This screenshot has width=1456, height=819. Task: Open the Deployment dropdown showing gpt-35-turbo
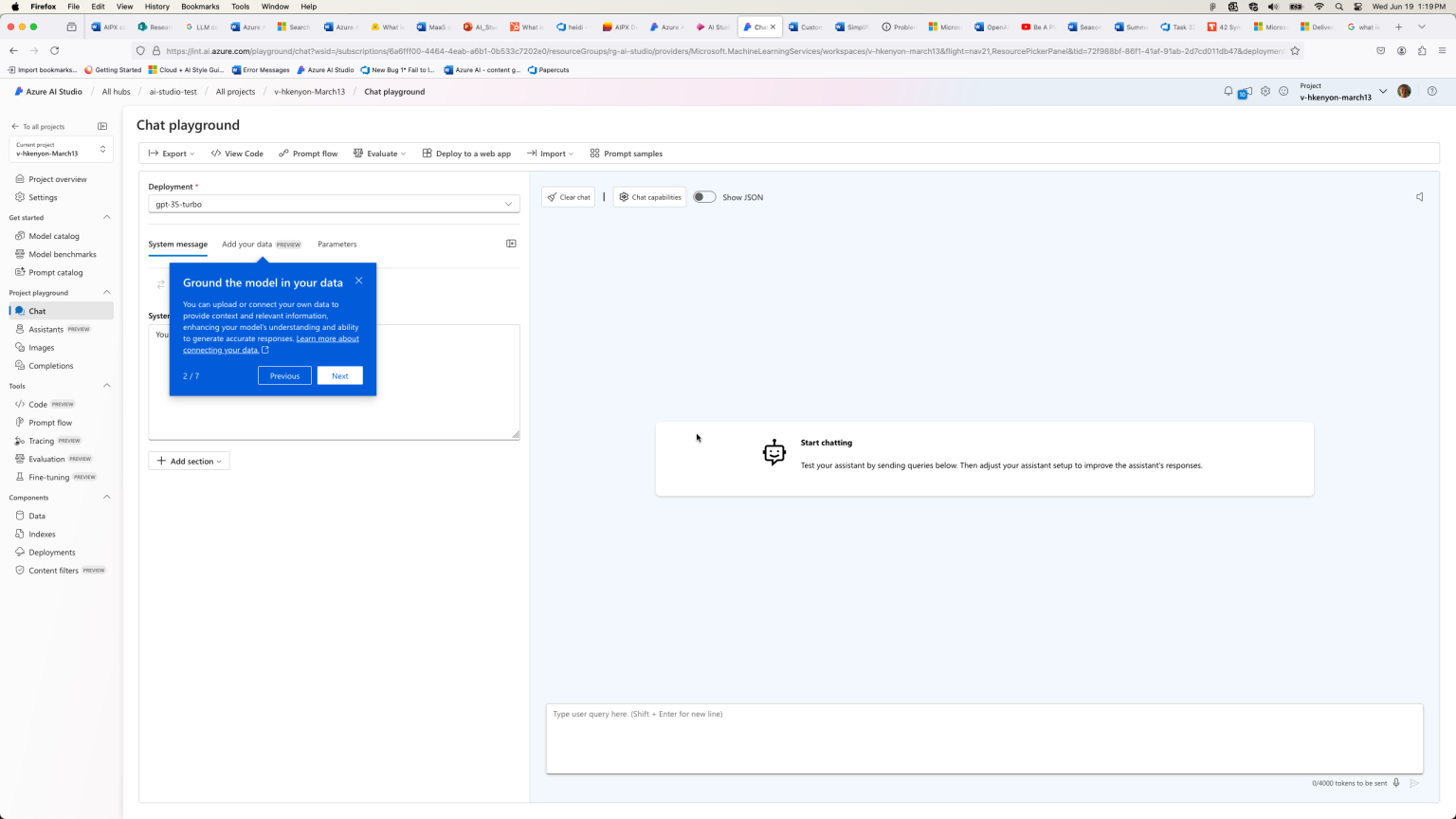point(333,203)
